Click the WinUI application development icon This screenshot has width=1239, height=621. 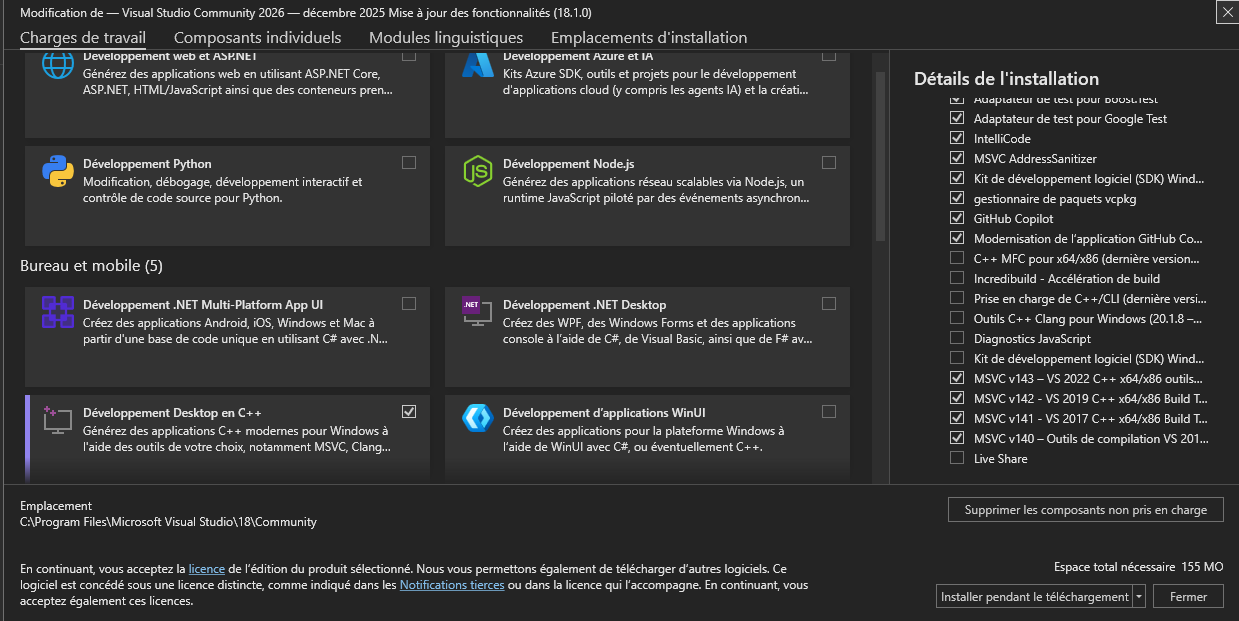point(478,419)
